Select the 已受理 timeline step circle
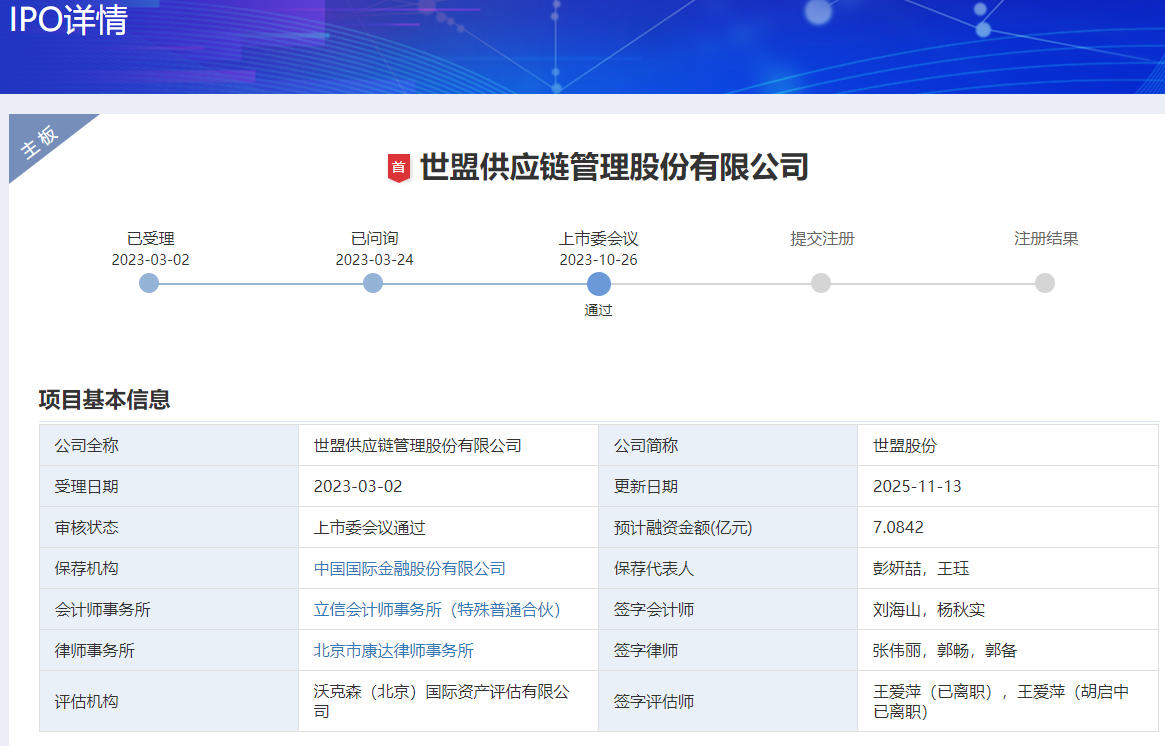The height and width of the screenshot is (746, 1165). click(x=149, y=283)
